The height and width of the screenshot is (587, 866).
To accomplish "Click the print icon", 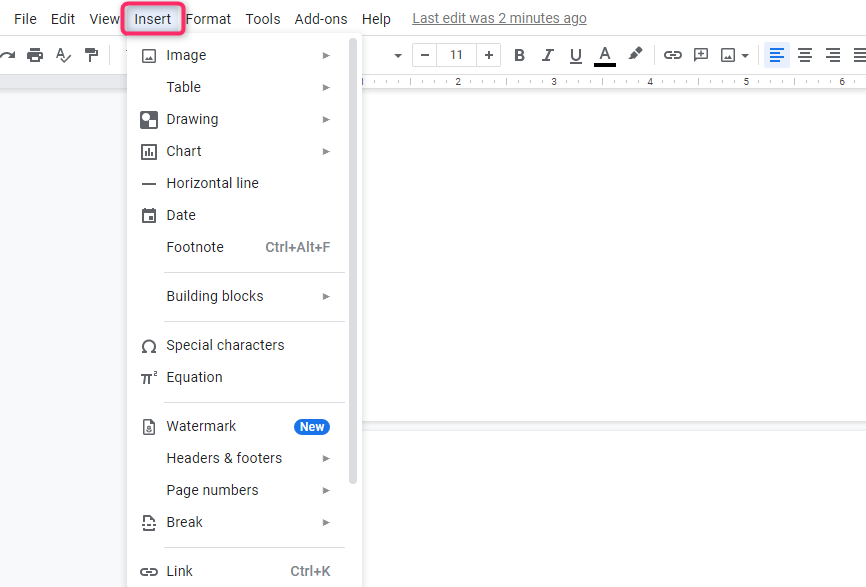I will (x=35, y=55).
